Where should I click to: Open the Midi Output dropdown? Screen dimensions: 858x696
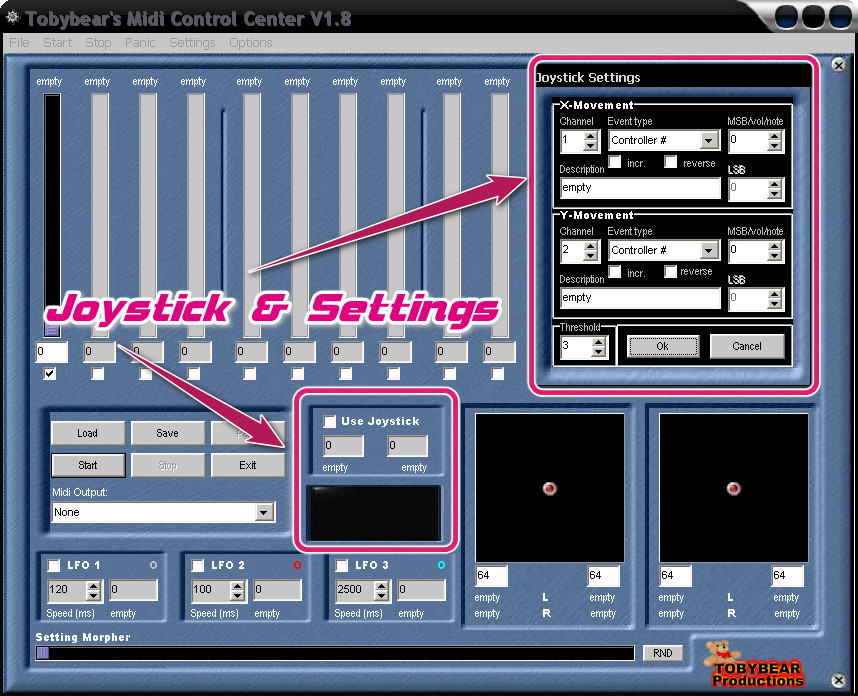pyautogui.click(x=264, y=513)
